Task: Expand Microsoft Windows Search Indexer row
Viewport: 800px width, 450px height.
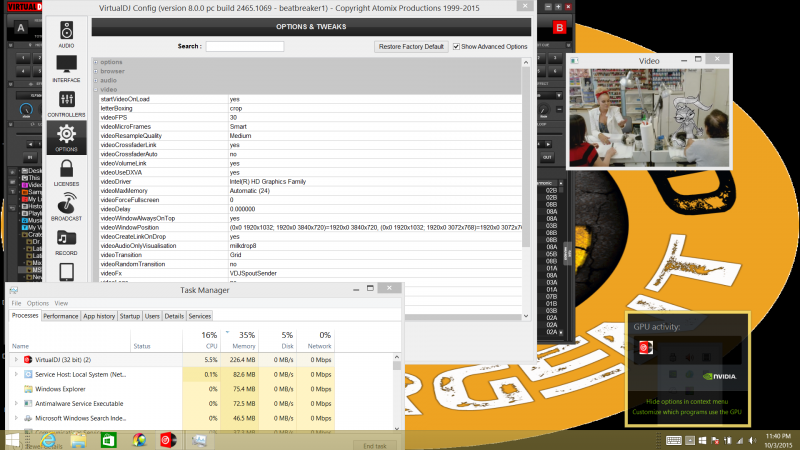Action: click(x=16, y=418)
